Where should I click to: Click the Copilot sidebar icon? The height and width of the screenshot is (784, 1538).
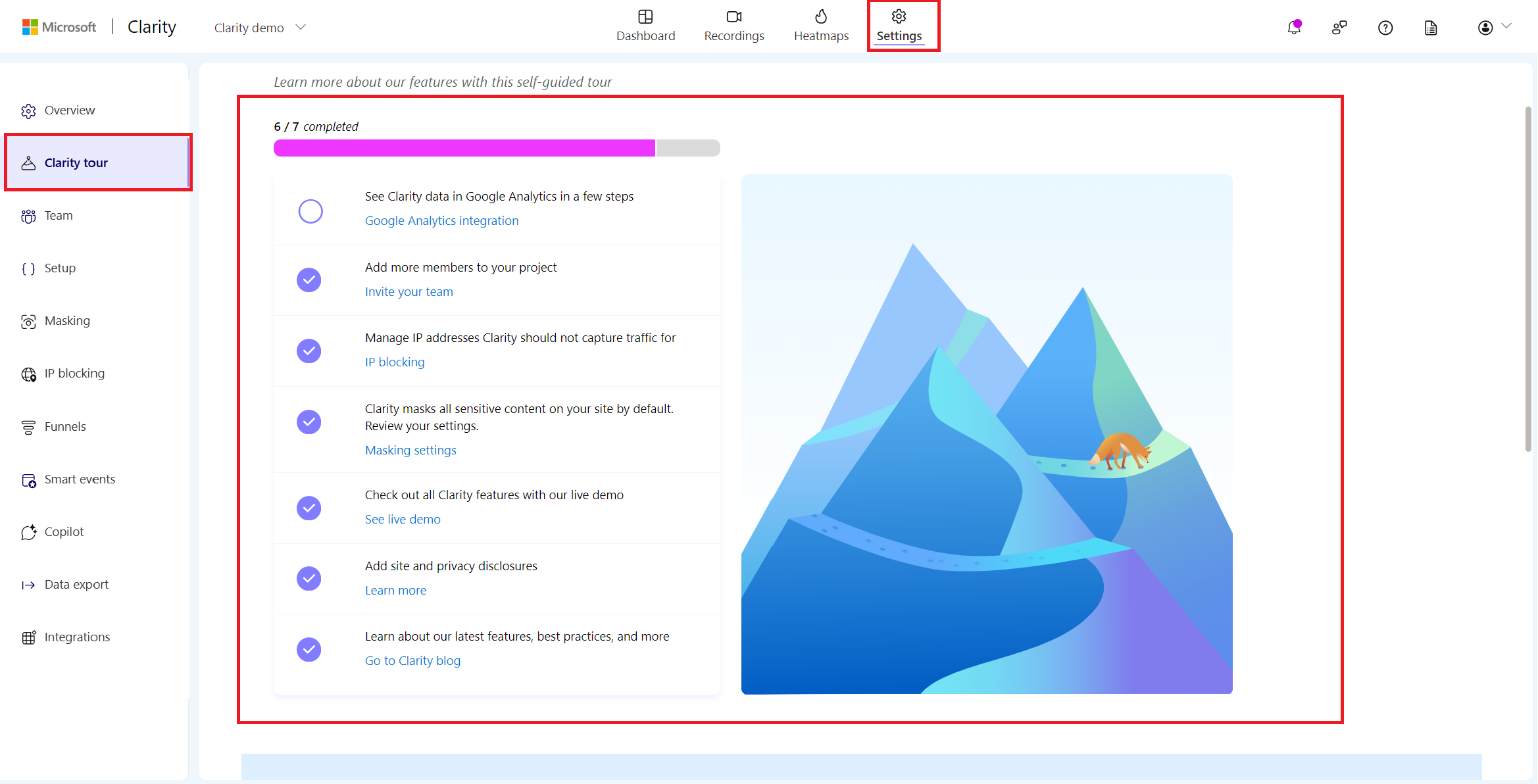[x=29, y=531]
